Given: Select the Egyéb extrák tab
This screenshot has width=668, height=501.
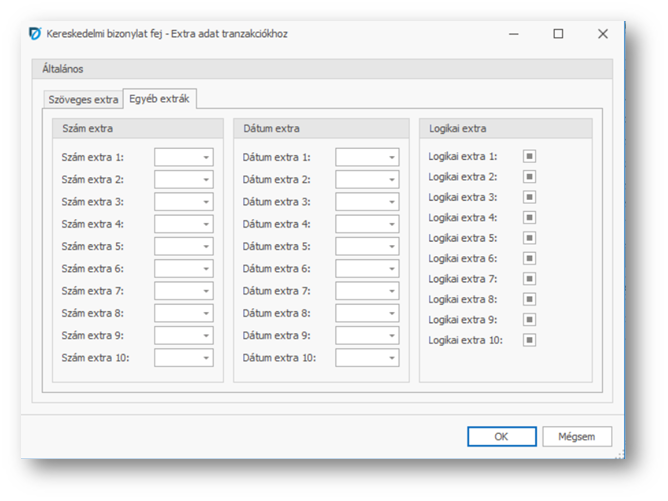Looking at the screenshot, I should (x=160, y=99).
